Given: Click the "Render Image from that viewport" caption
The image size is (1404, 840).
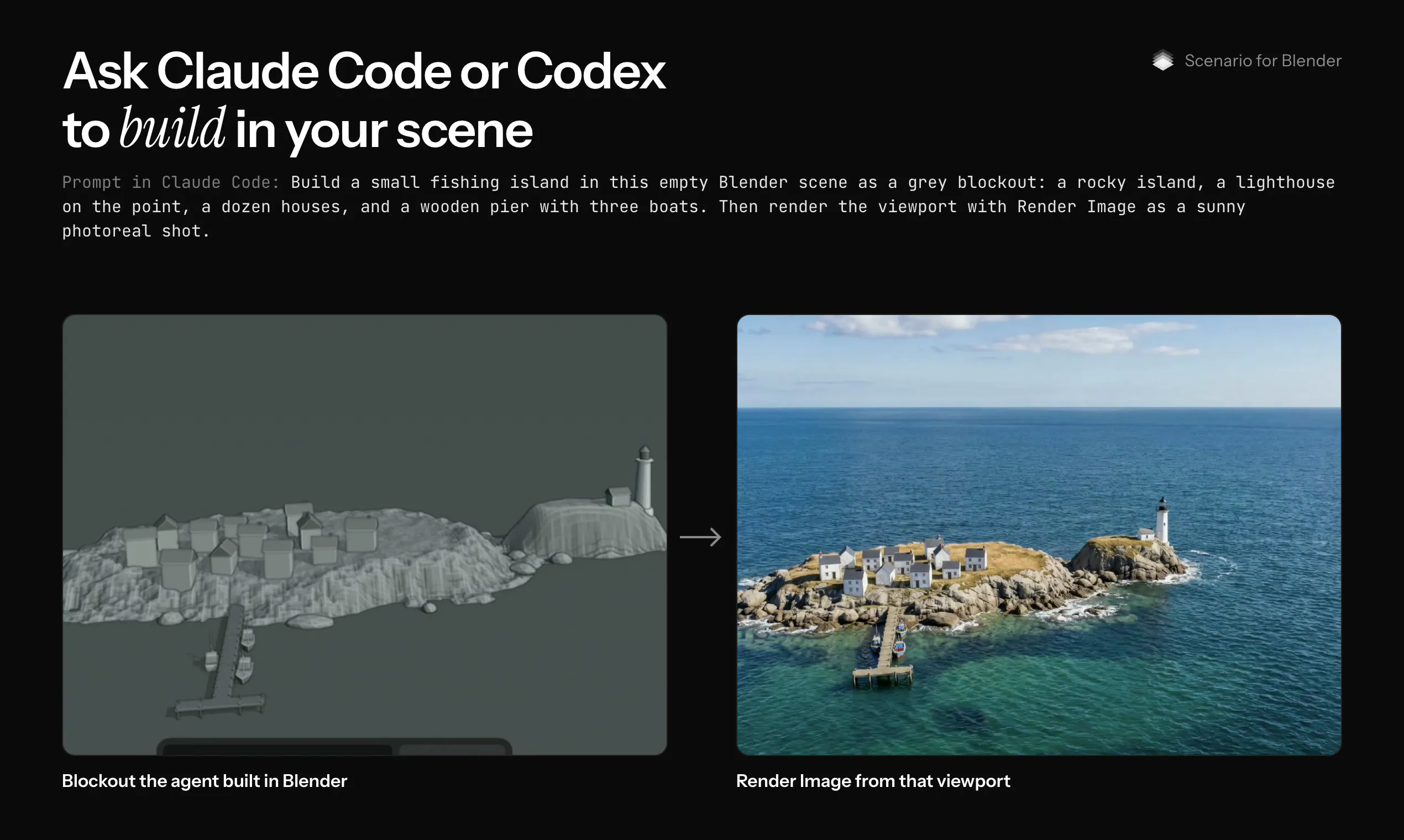Looking at the screenshot, I should click(873, 781).
